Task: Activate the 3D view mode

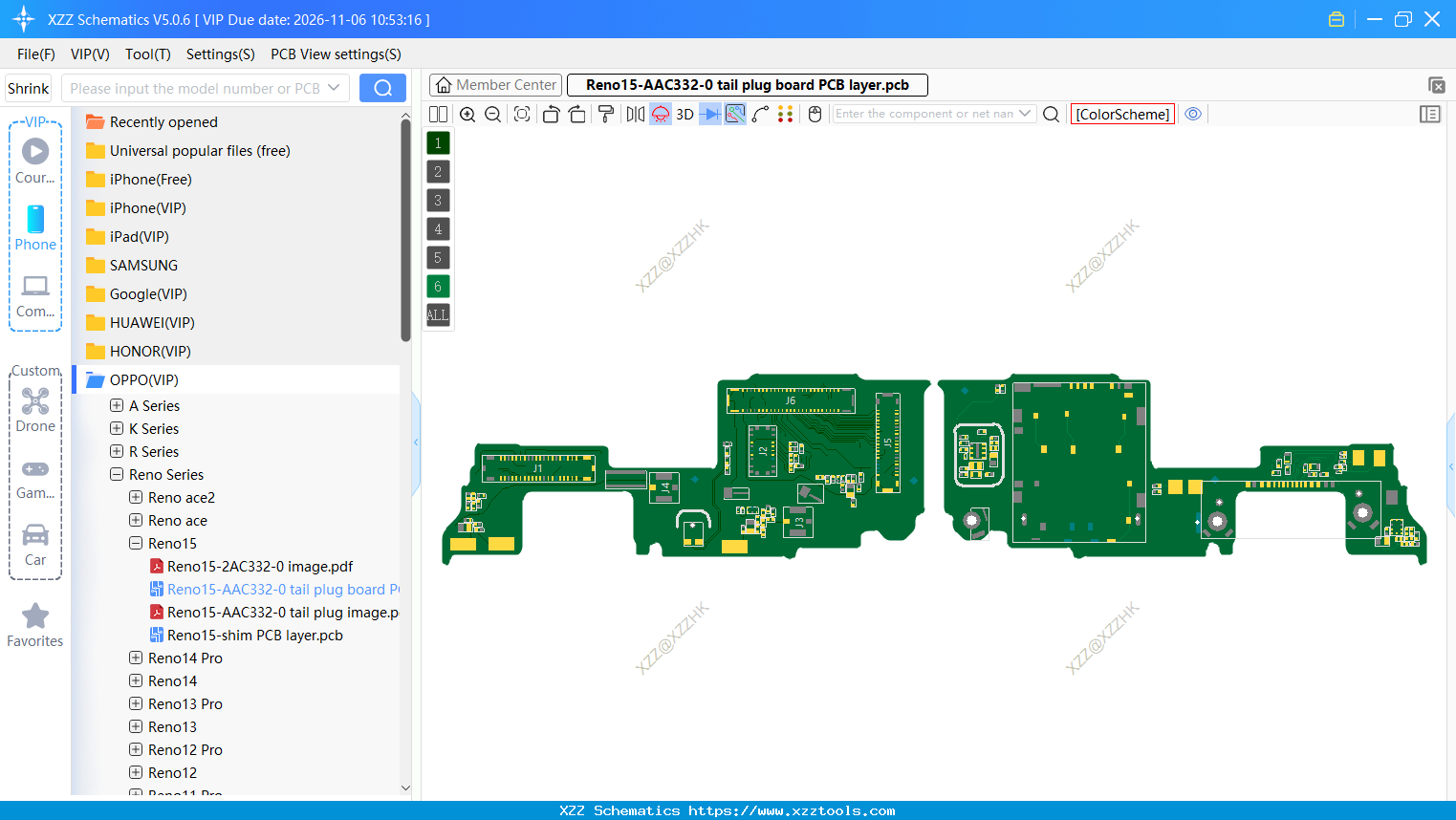Action: (x=684, y=114)
